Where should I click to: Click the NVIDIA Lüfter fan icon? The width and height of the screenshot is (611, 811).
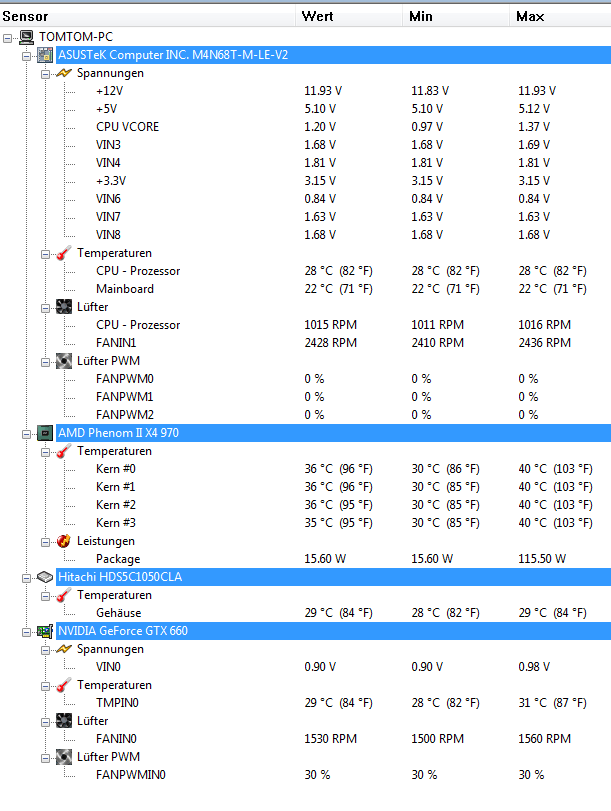64,721
